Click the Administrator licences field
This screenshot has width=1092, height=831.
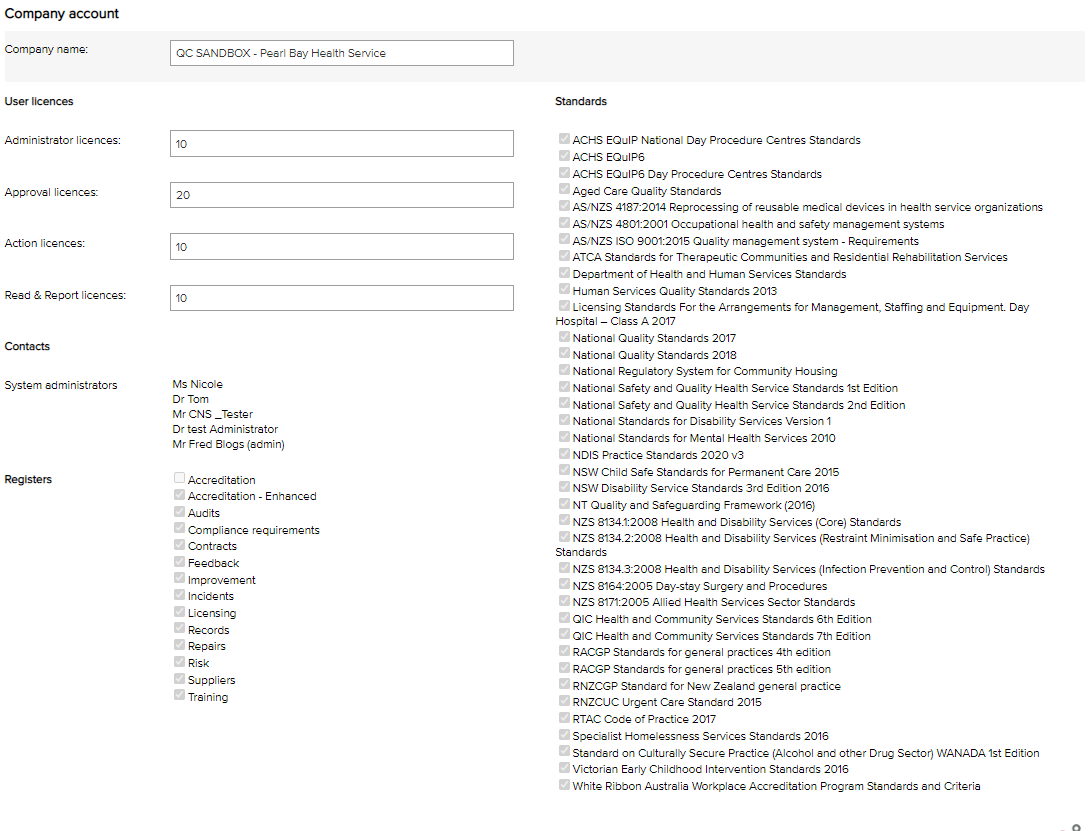(x=342, y=144)
